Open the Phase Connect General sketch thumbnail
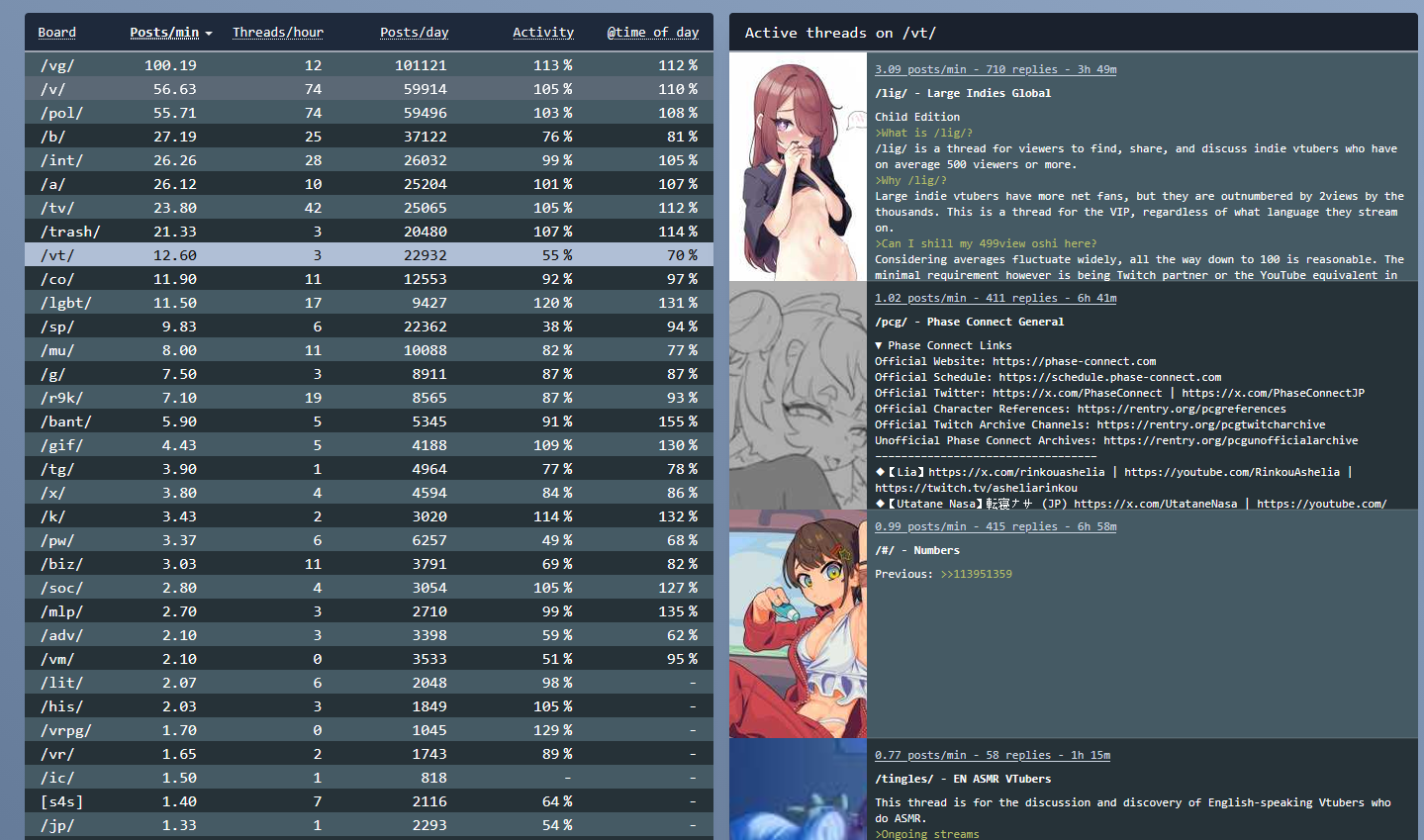The width and height of the screenshot is (1424, 840). point(798,395)
